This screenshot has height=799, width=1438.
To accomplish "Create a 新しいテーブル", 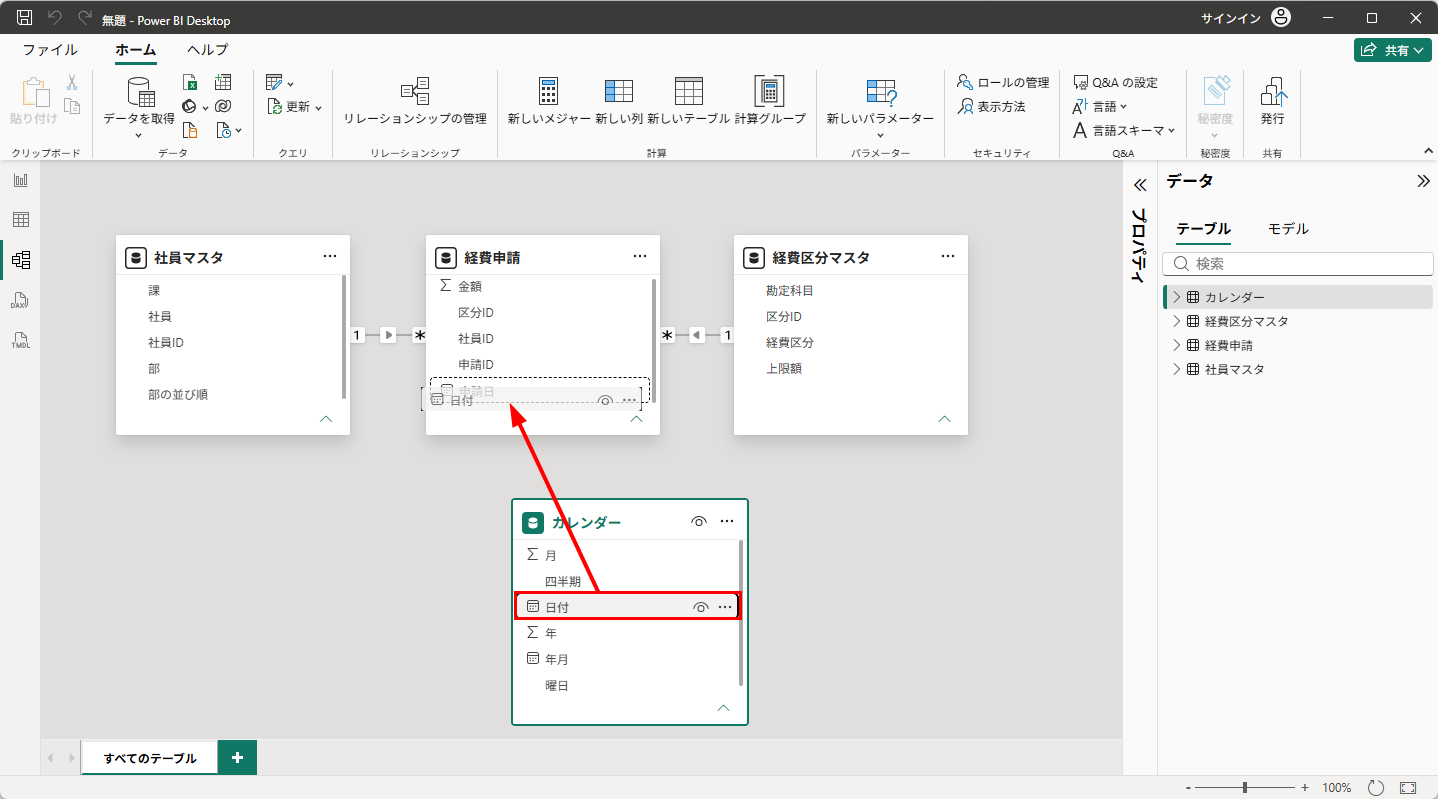I will 688,103.
